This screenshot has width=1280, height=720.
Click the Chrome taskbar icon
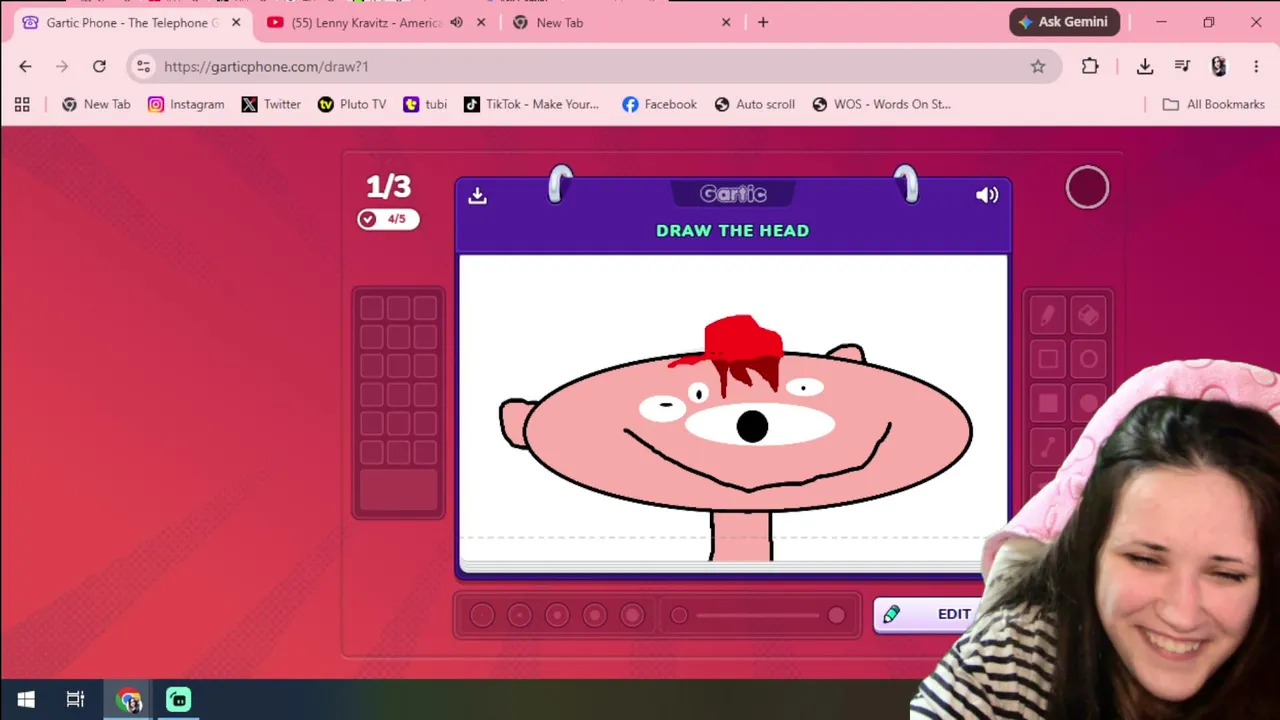pos(129,700)
